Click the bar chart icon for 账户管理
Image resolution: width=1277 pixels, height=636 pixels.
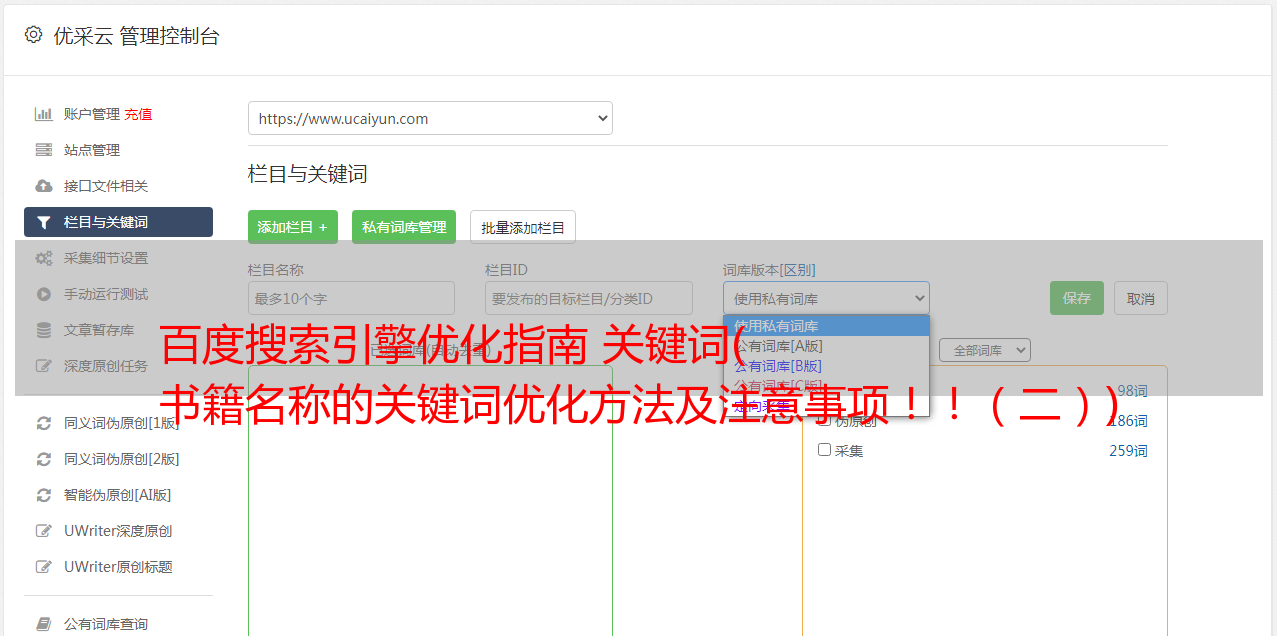[x=44, y=114]
